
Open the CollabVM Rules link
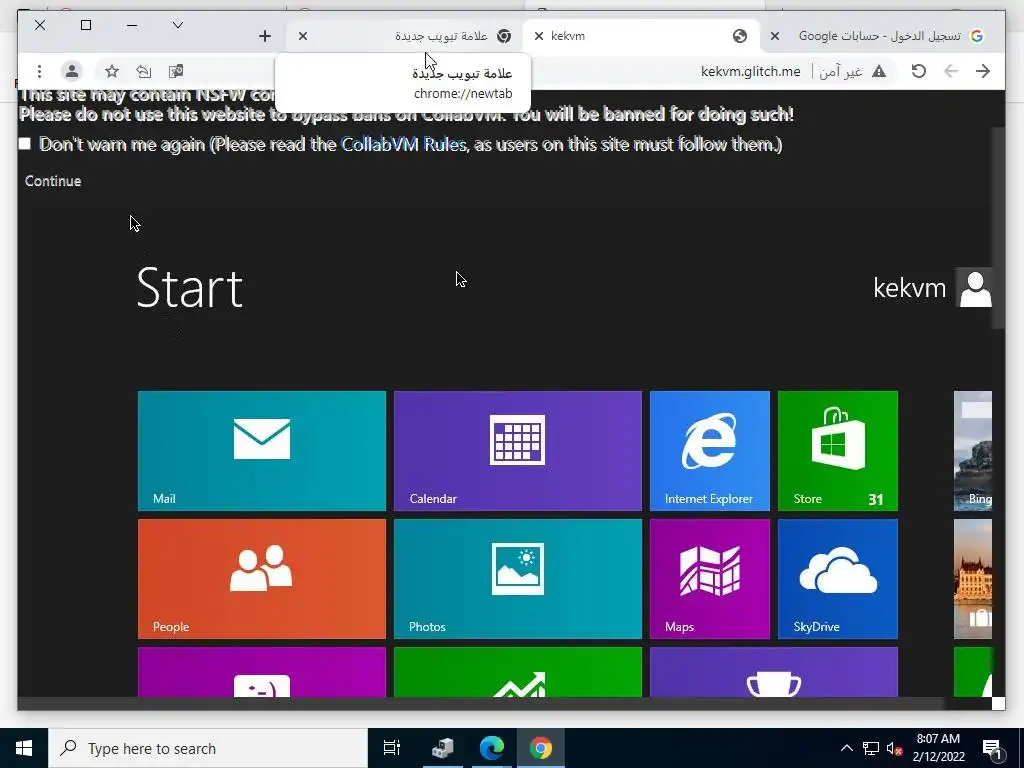coord(404,144)
